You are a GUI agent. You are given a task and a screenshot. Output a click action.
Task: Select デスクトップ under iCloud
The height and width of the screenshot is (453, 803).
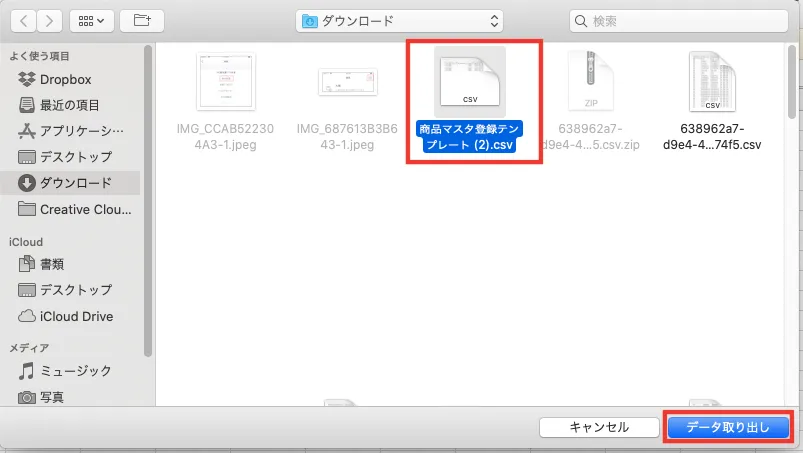pos(70,290)
